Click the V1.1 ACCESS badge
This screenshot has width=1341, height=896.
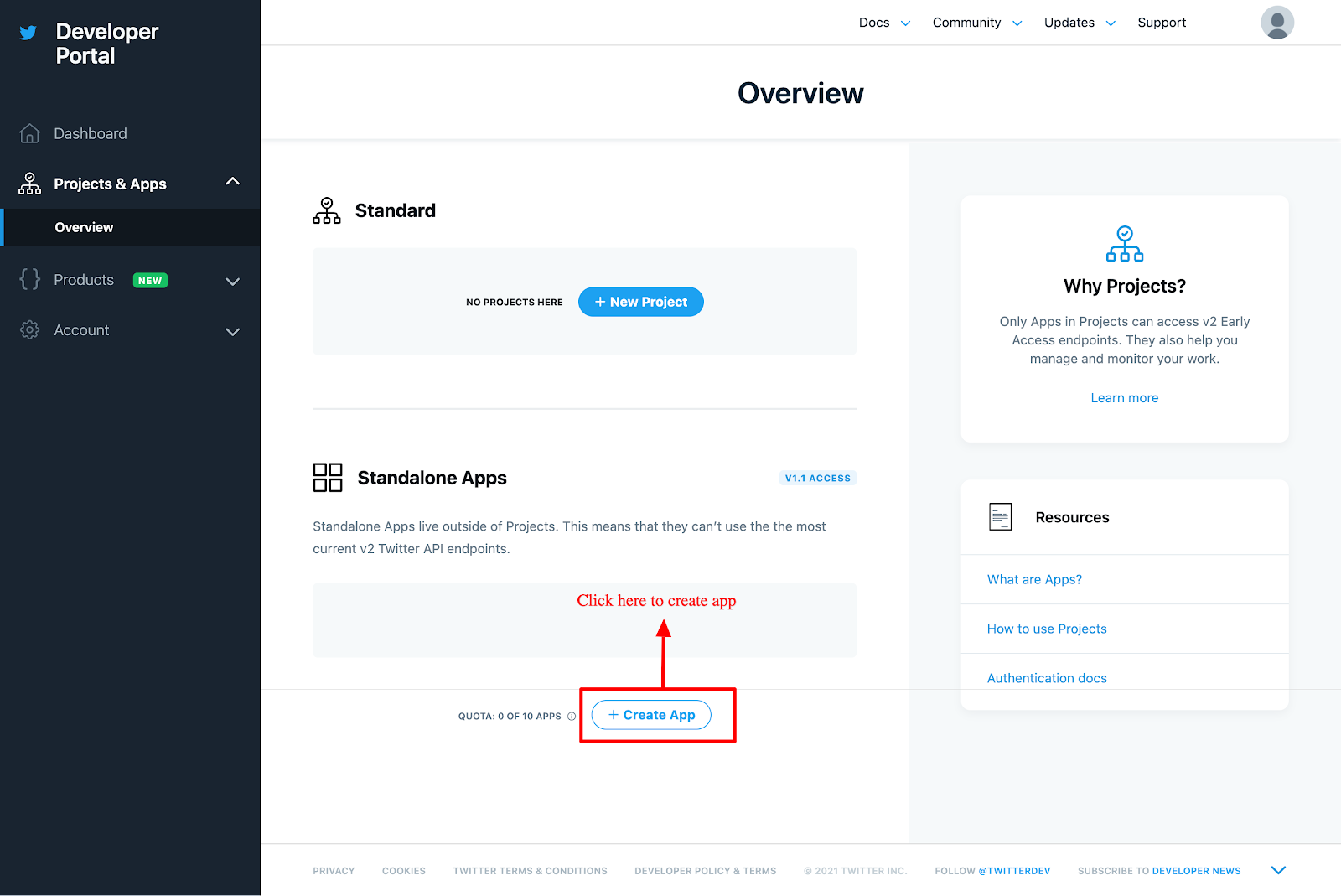(x=818, y=478)
